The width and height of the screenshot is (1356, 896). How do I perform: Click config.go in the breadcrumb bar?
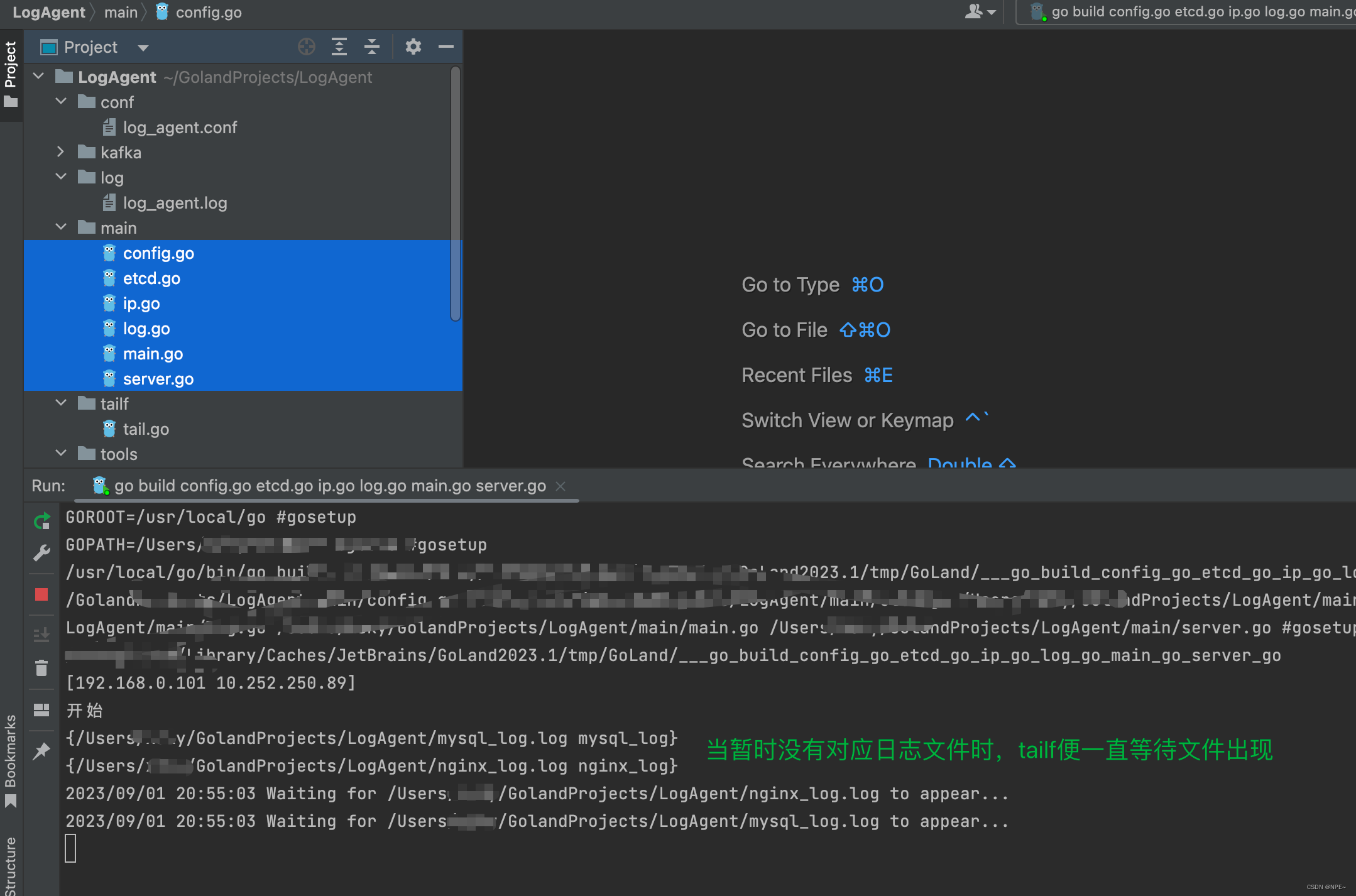click(207, 12)
